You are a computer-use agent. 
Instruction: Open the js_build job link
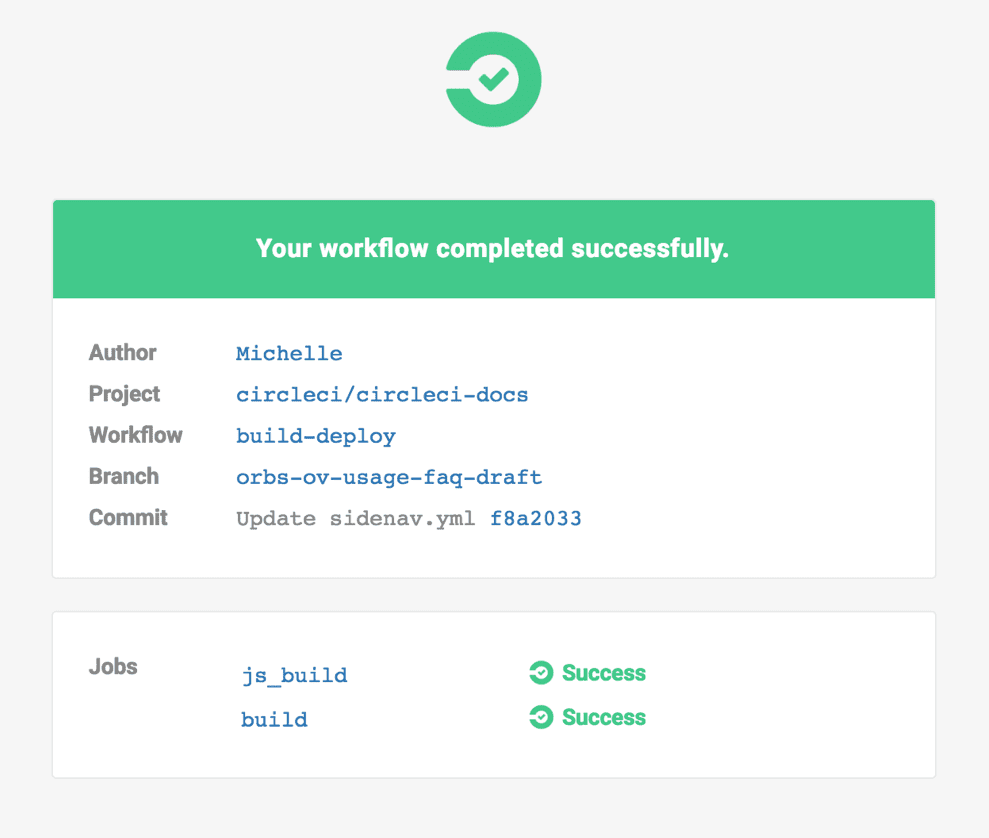[x=294, y=675]
